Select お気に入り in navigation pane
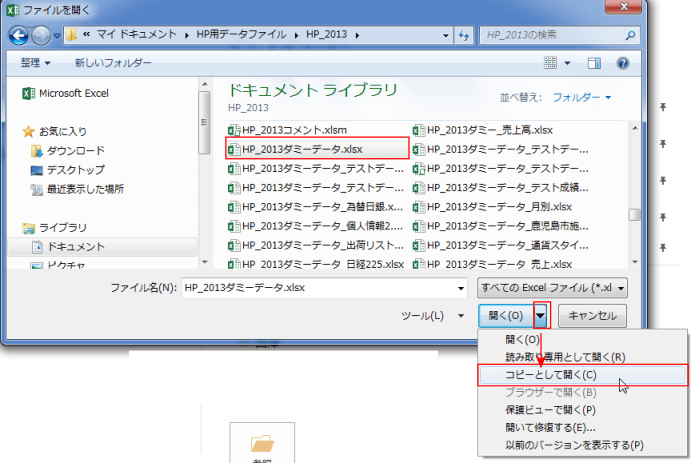 coord(55,131)
